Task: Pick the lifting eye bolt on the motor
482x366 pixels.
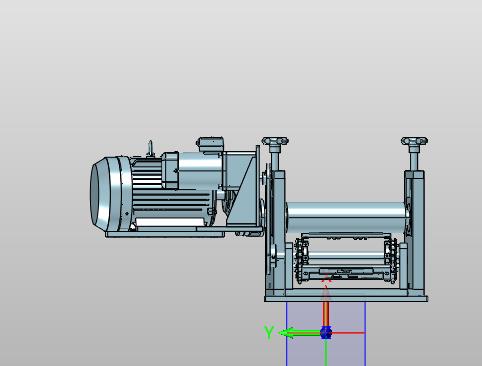Action: coord(150,148)
